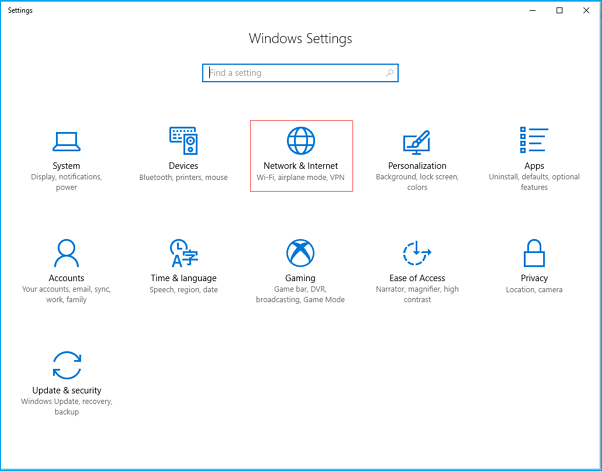This screenshot has height=471, width=602.
Task: Click the Update & security refresh arrows icon
Action: click(x=67, y=364)
